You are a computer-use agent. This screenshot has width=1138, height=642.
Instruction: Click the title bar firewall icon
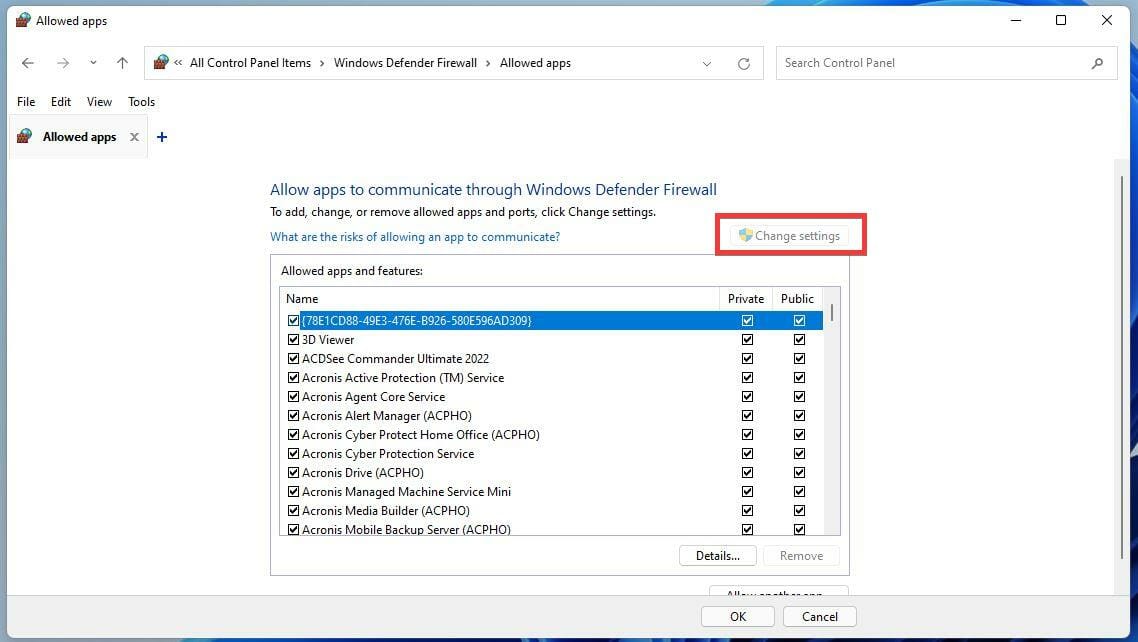23,20
